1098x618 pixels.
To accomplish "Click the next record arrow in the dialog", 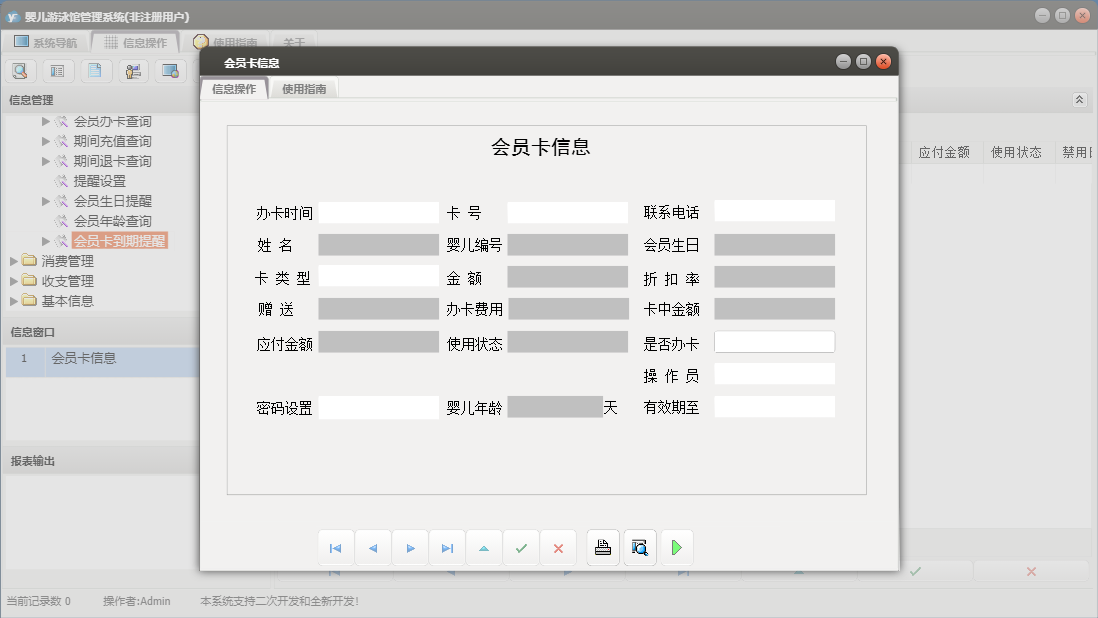I will pos(410,547).
